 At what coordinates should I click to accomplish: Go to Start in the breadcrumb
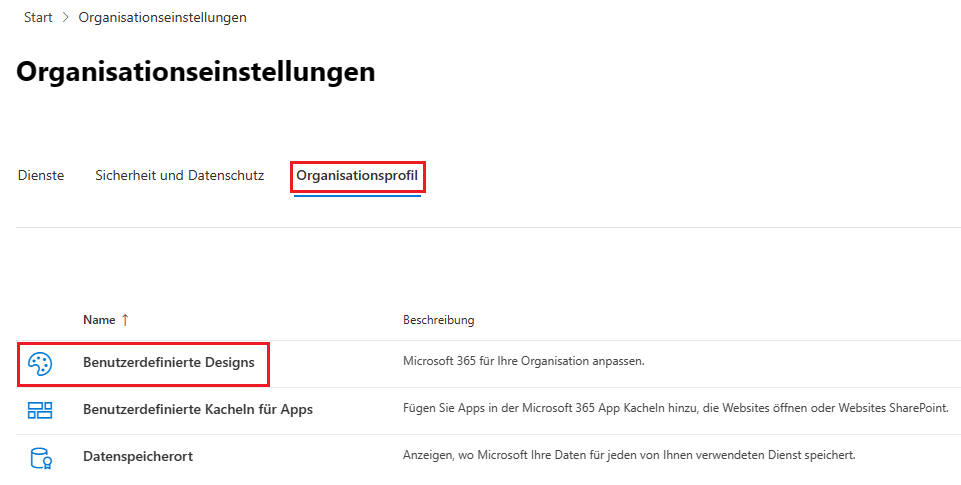coord(38,17)
